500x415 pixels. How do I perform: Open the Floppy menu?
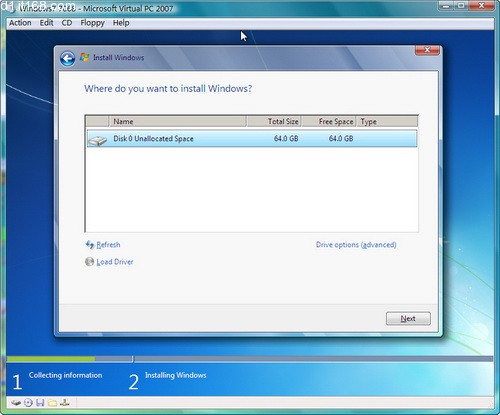(92, 23)
